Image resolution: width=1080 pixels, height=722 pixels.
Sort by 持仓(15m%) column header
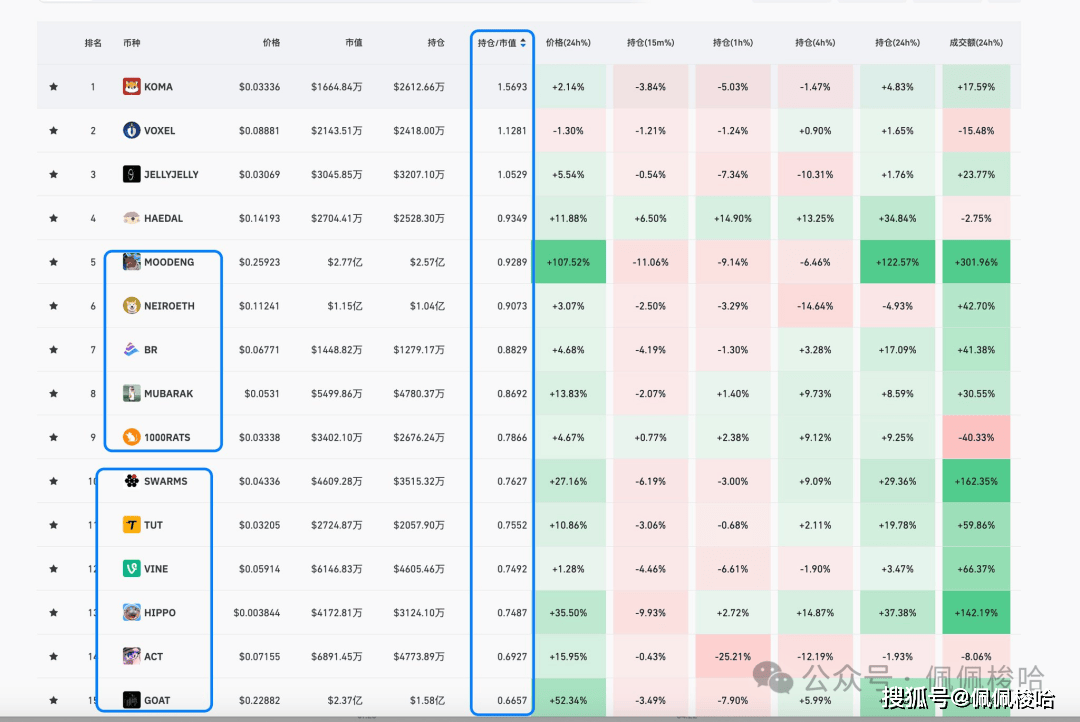(x=650, y=43)
